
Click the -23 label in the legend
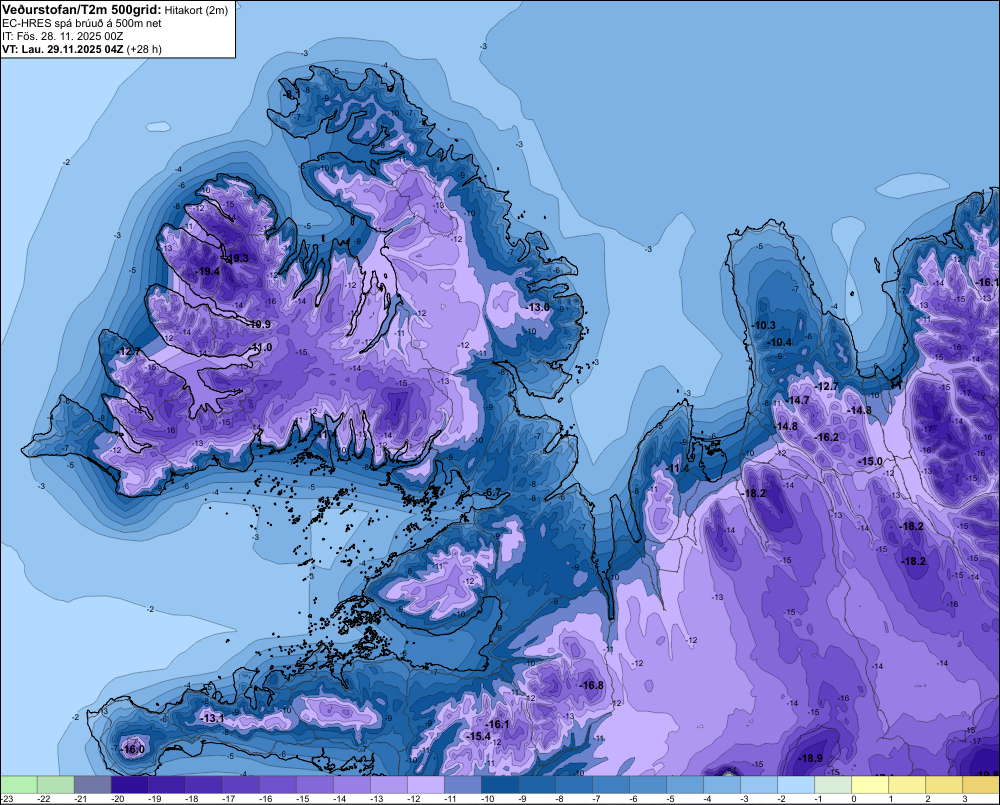coord(6,799)
